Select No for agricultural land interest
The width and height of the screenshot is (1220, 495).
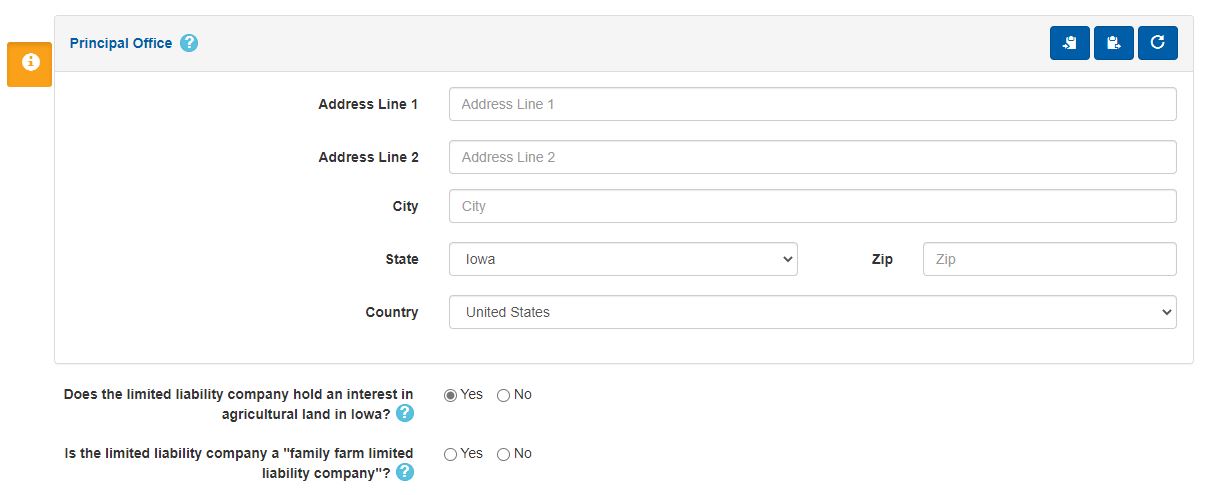504,395
